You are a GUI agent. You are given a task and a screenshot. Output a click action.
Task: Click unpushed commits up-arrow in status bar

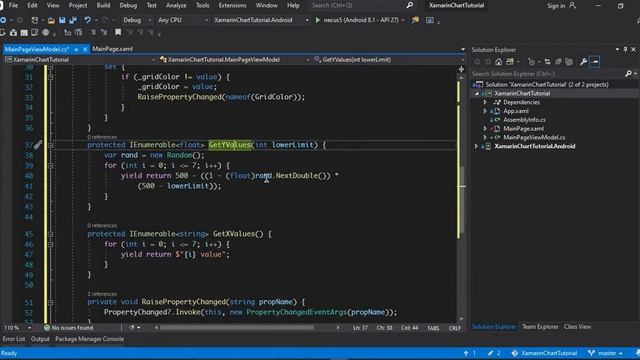466,353
